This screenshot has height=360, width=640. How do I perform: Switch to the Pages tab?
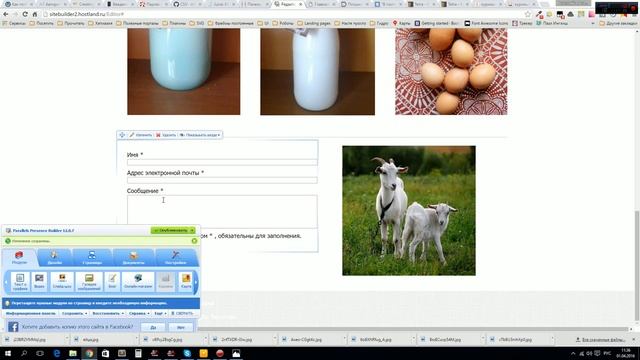(x=92, y=258)
